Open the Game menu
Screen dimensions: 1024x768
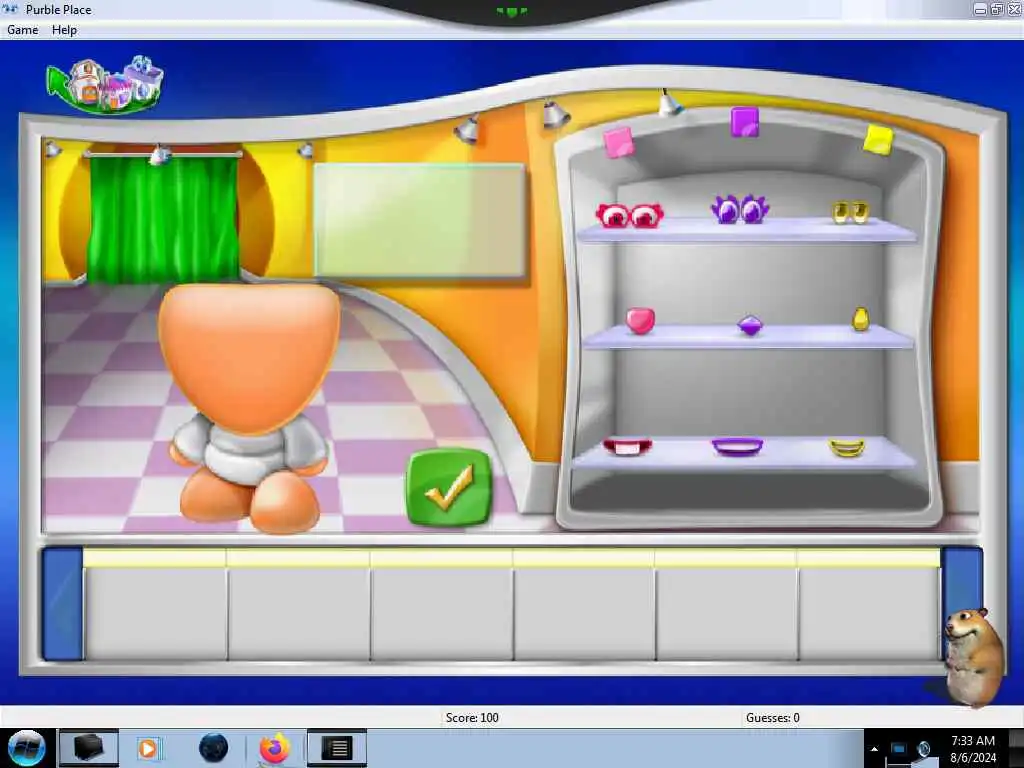[x=23, y=30]
